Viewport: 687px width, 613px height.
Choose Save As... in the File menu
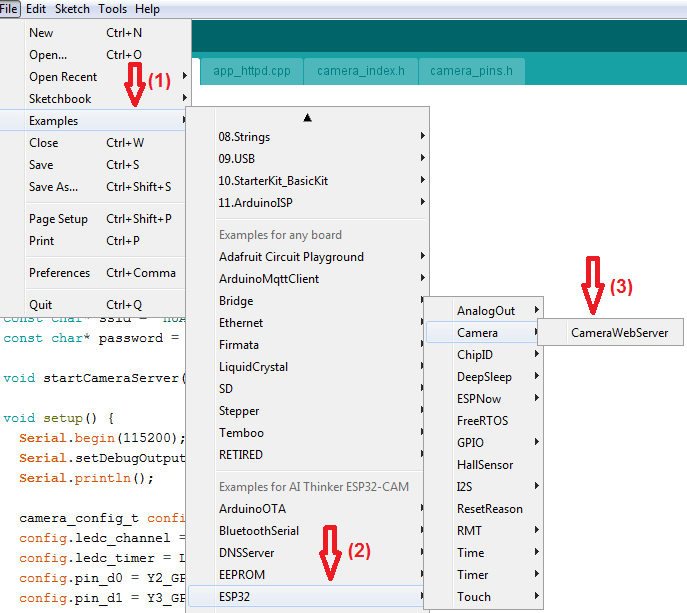click(x=93, y=187)
